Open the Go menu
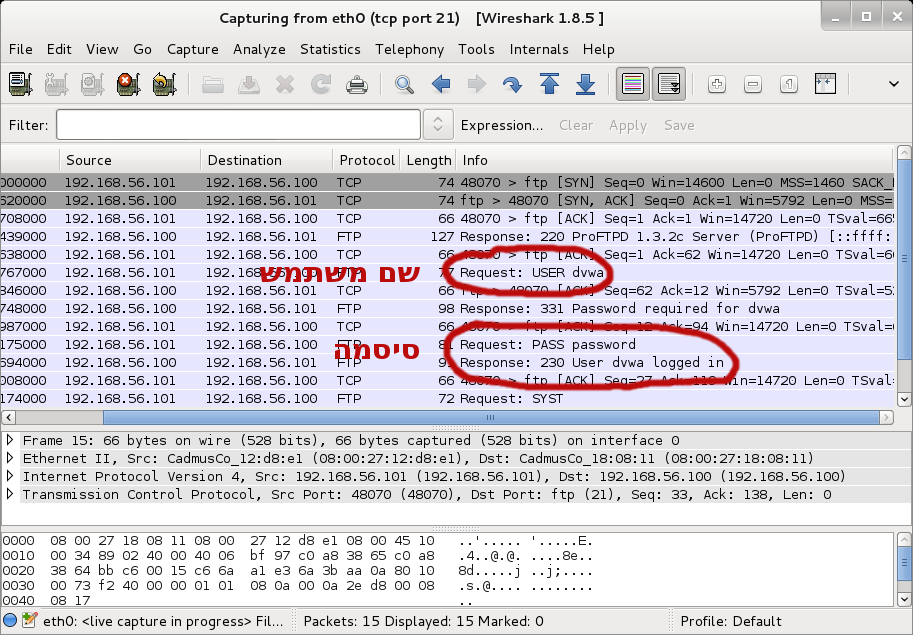Viewport: 913px width, 635px height. (x=142, y=49)
